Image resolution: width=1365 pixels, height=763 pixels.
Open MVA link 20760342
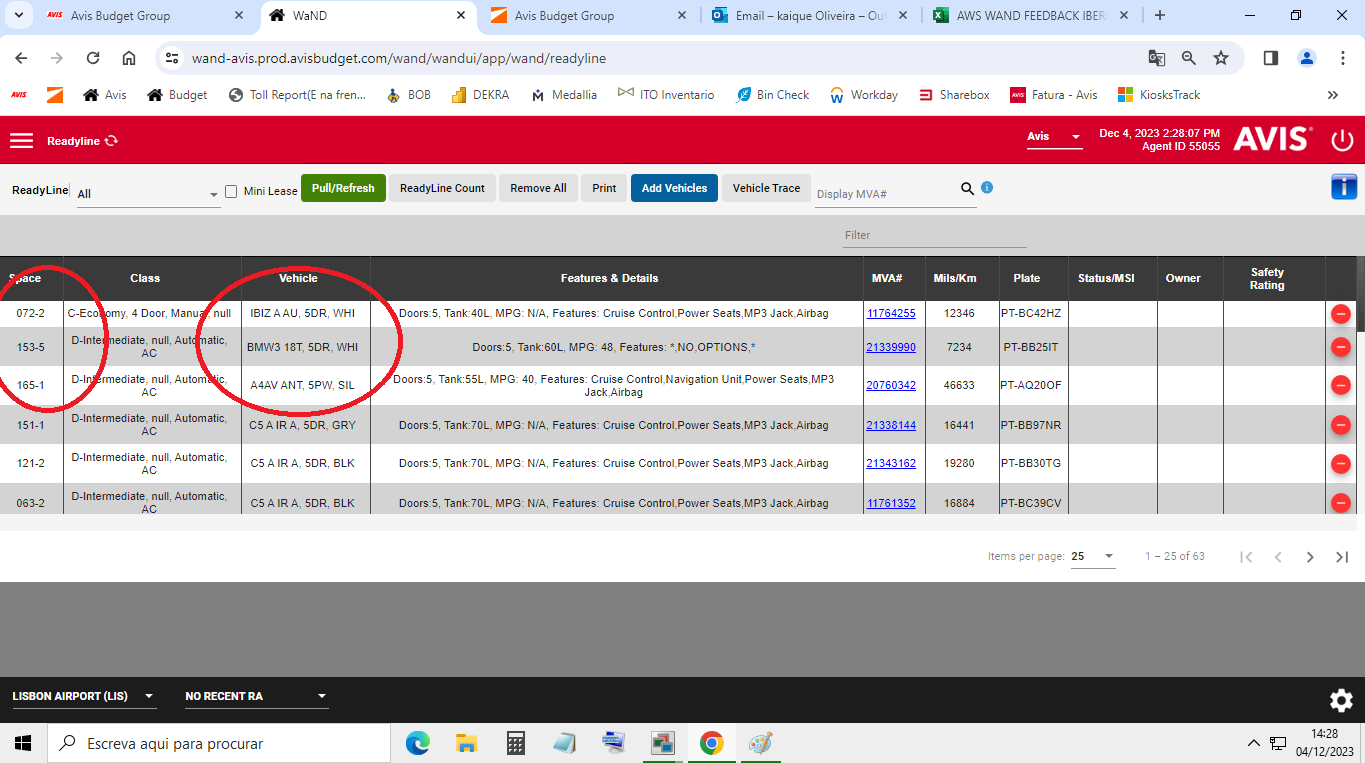pyautogui.click(x=891, y=385)
